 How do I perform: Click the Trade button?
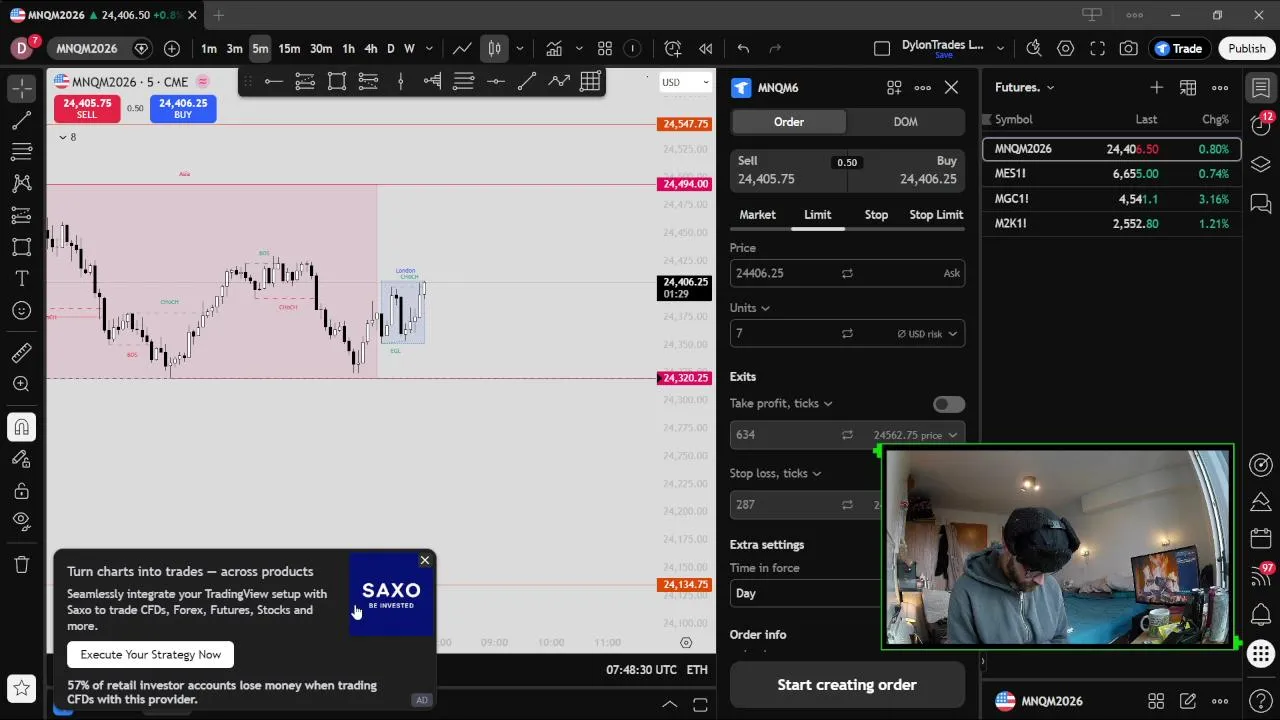(1179, 48)
